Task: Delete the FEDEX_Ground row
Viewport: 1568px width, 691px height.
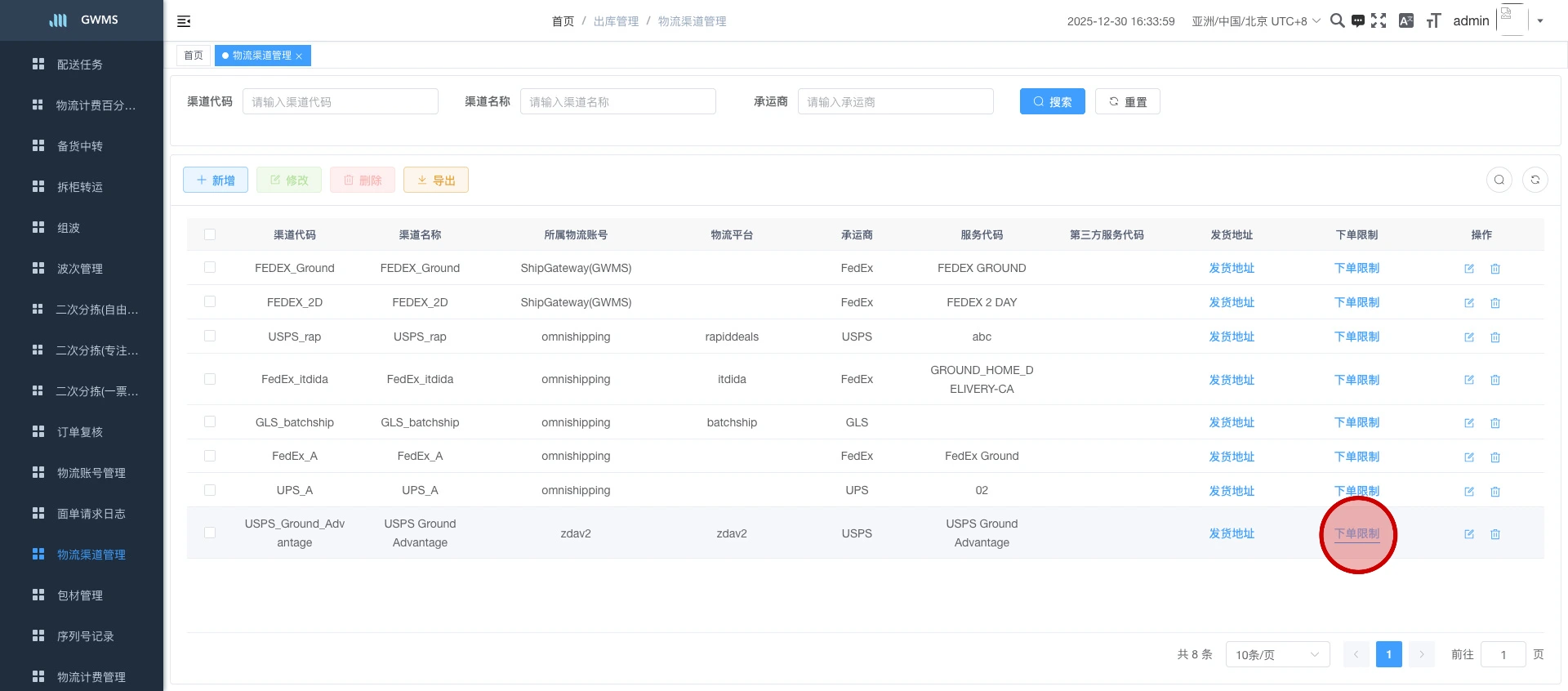Action: click(x=1495, y=269)
